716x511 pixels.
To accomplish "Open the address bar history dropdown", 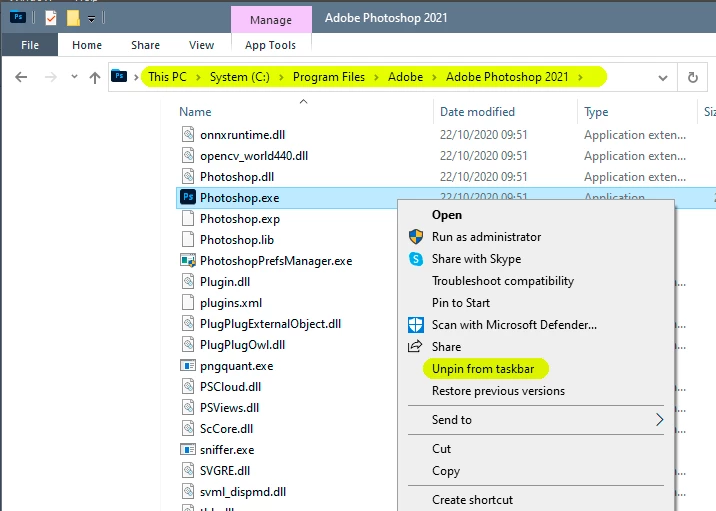I will 663,78.
